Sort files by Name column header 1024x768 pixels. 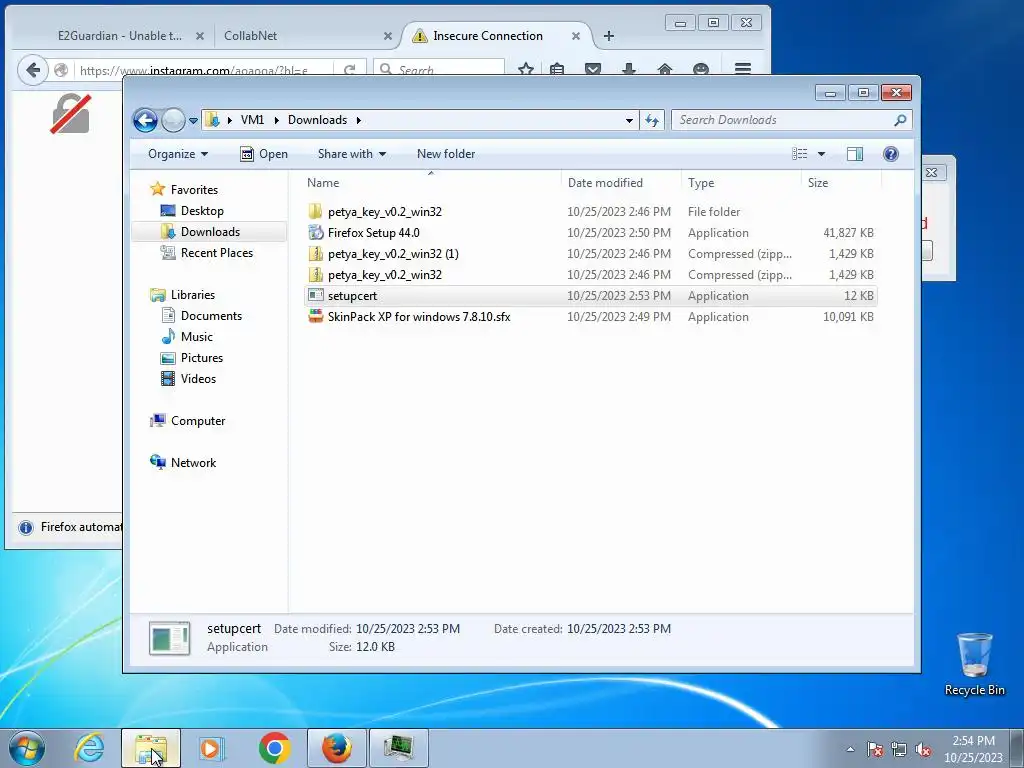pyautogui.click(x=431, y=183)
